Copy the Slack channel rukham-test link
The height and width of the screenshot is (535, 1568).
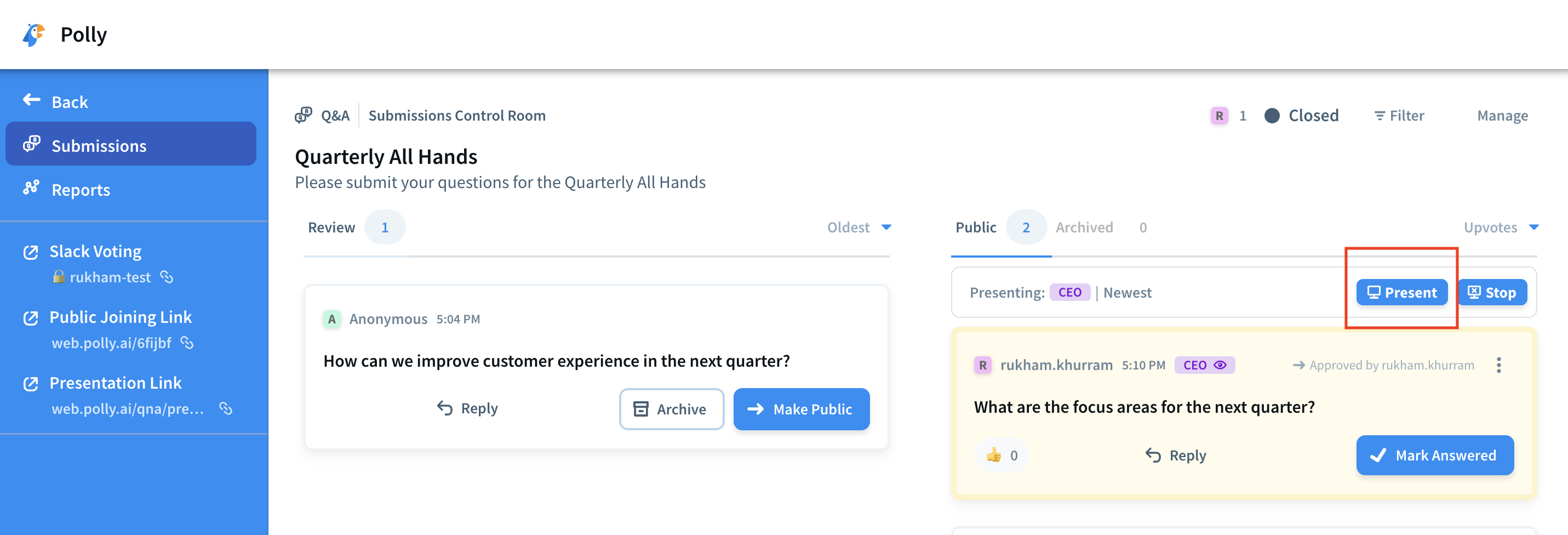point(167,277)
